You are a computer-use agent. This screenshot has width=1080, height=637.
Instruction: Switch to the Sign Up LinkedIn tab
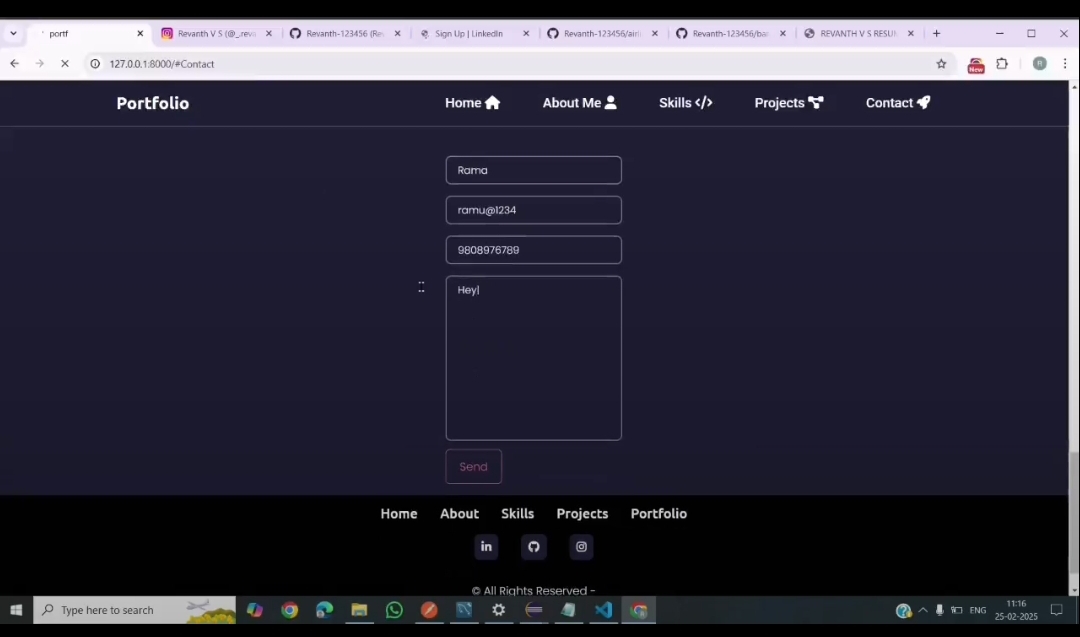point(469,33)
